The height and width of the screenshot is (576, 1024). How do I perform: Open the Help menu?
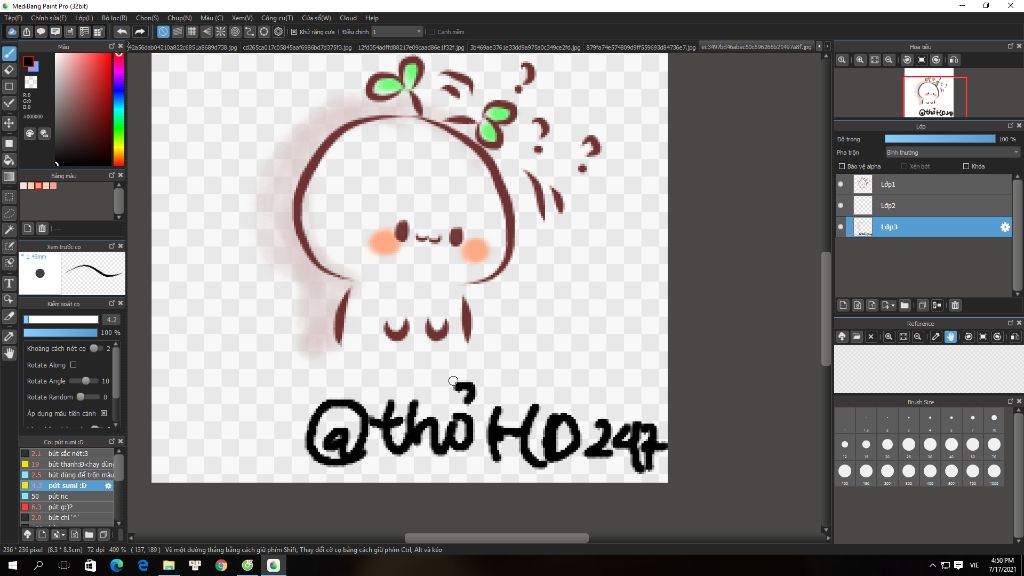[x=372, y=18]
